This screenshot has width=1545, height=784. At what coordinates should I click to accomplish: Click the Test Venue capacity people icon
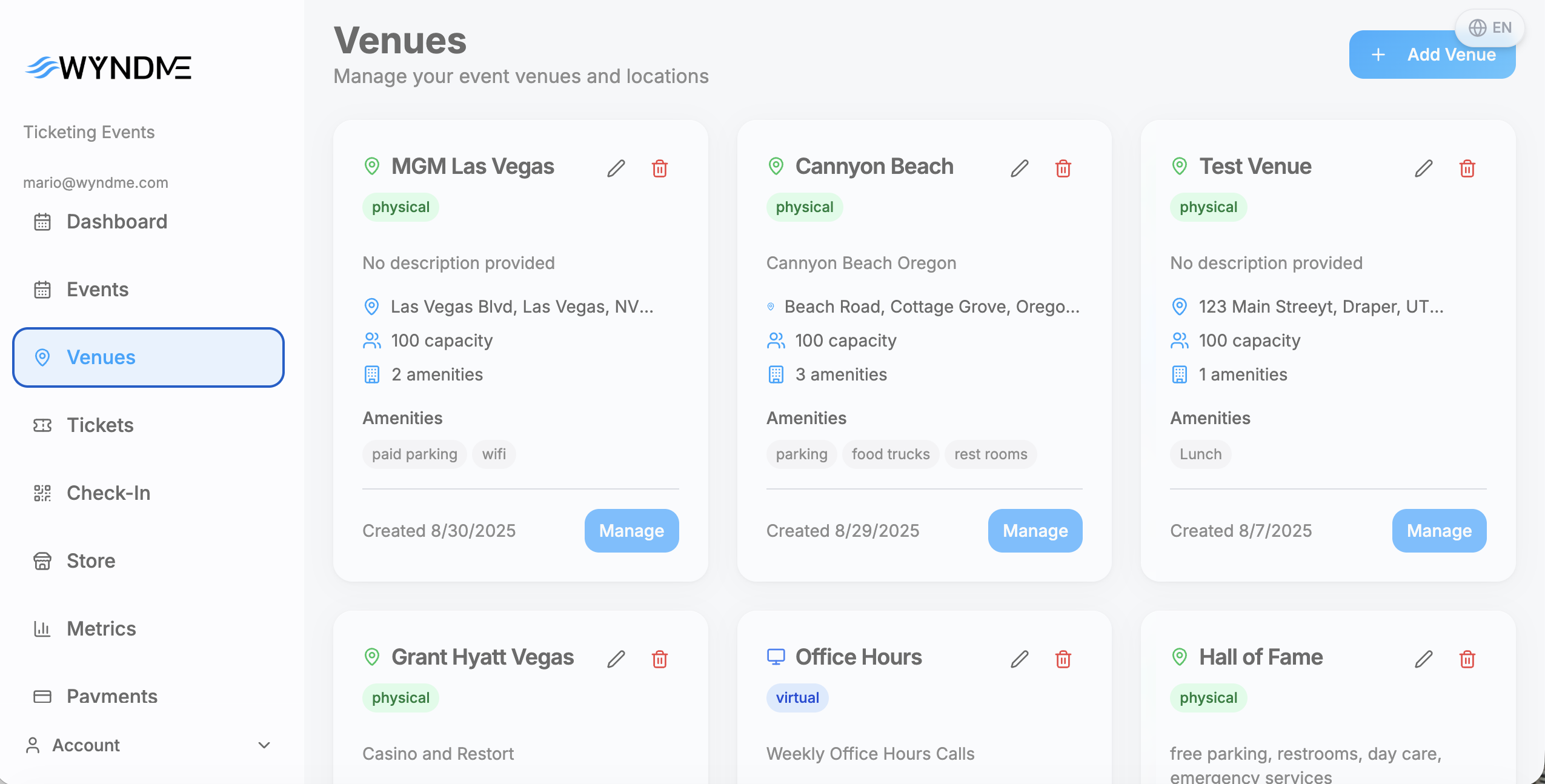pyautogui.click(x=1180, y=341)
